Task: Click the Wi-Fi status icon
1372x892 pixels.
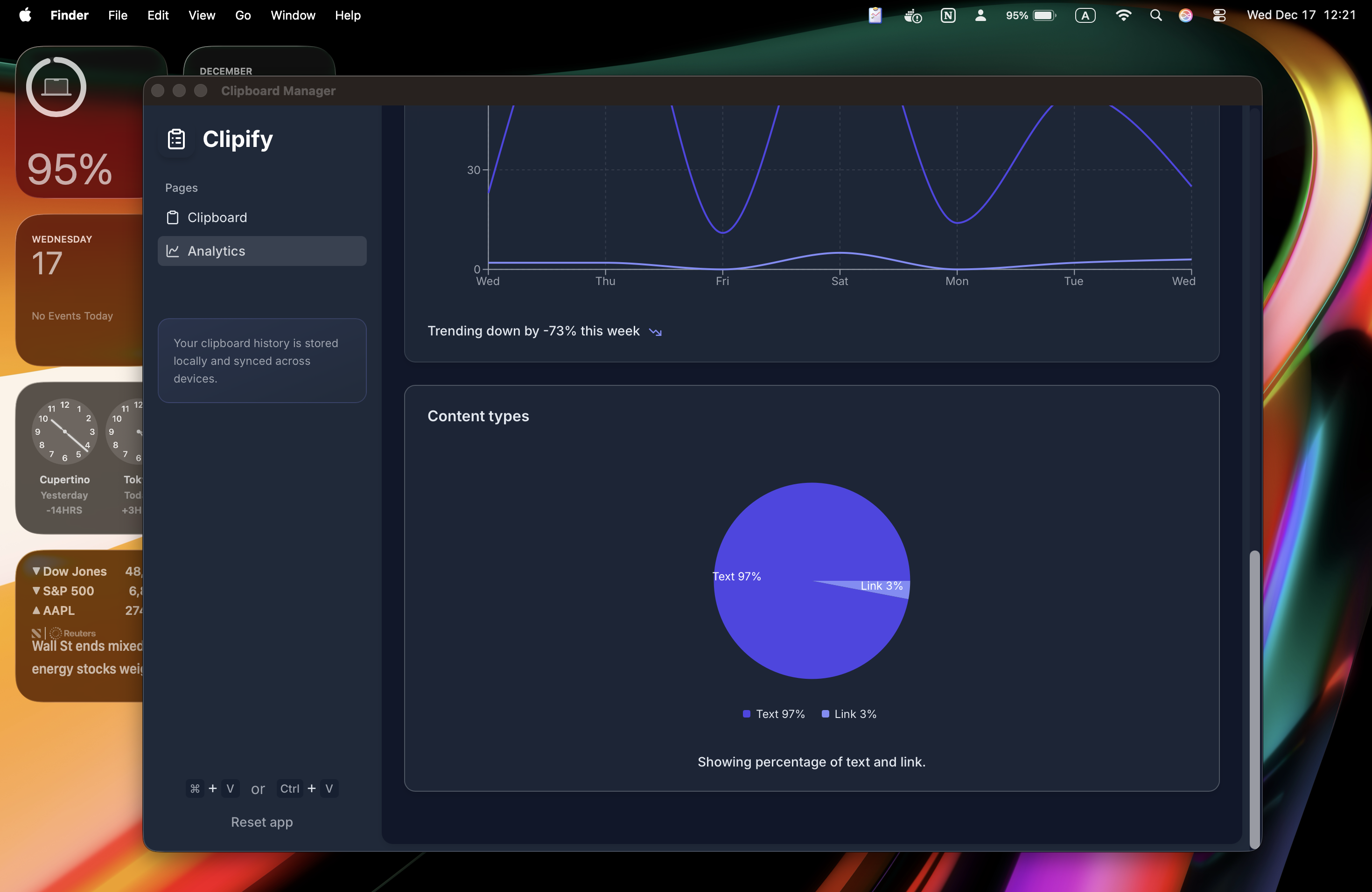Action: pos(1124,15)
